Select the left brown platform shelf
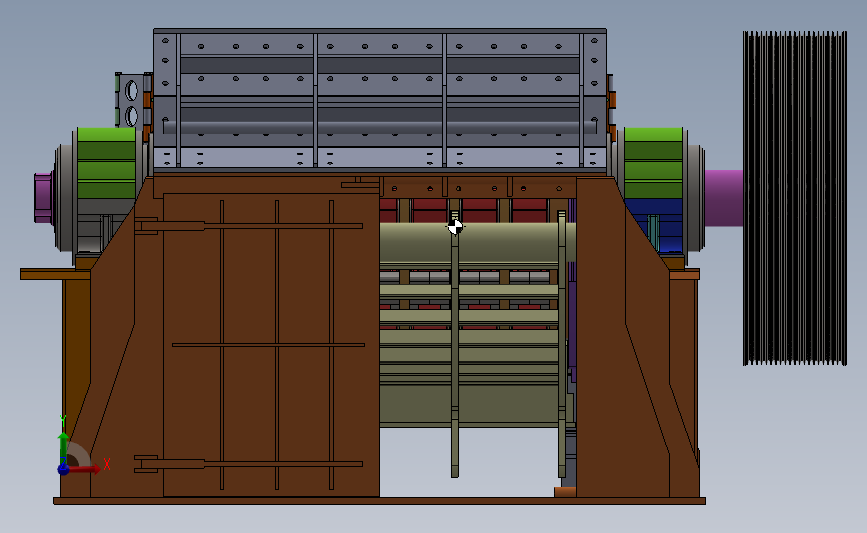The height and width of the screenshot is (533, 867). [x=55, y=274]
